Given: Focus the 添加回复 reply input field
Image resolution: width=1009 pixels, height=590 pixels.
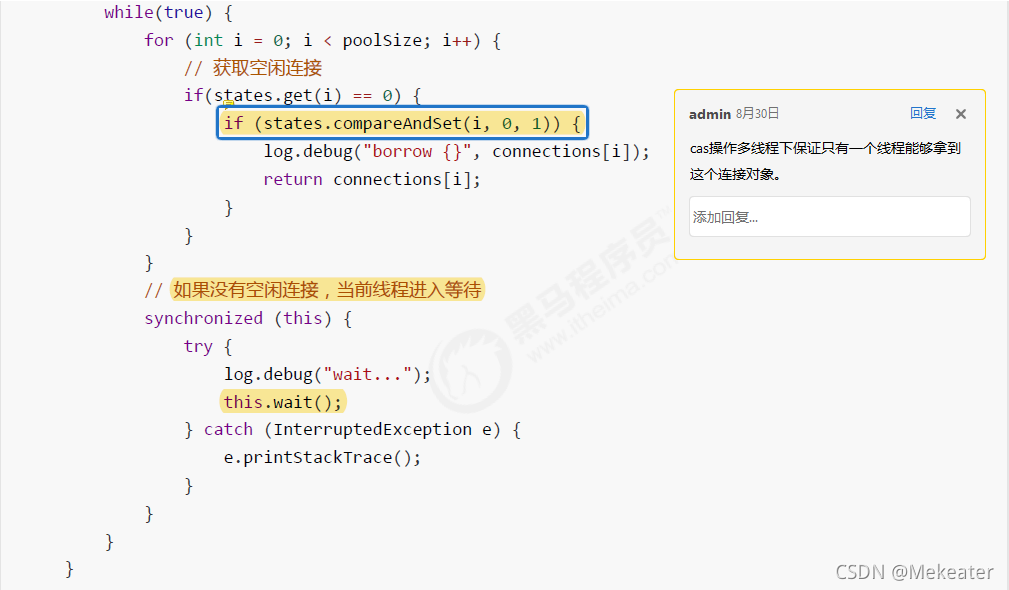Looking at the screenshot, I should click(x=829, y=217).
